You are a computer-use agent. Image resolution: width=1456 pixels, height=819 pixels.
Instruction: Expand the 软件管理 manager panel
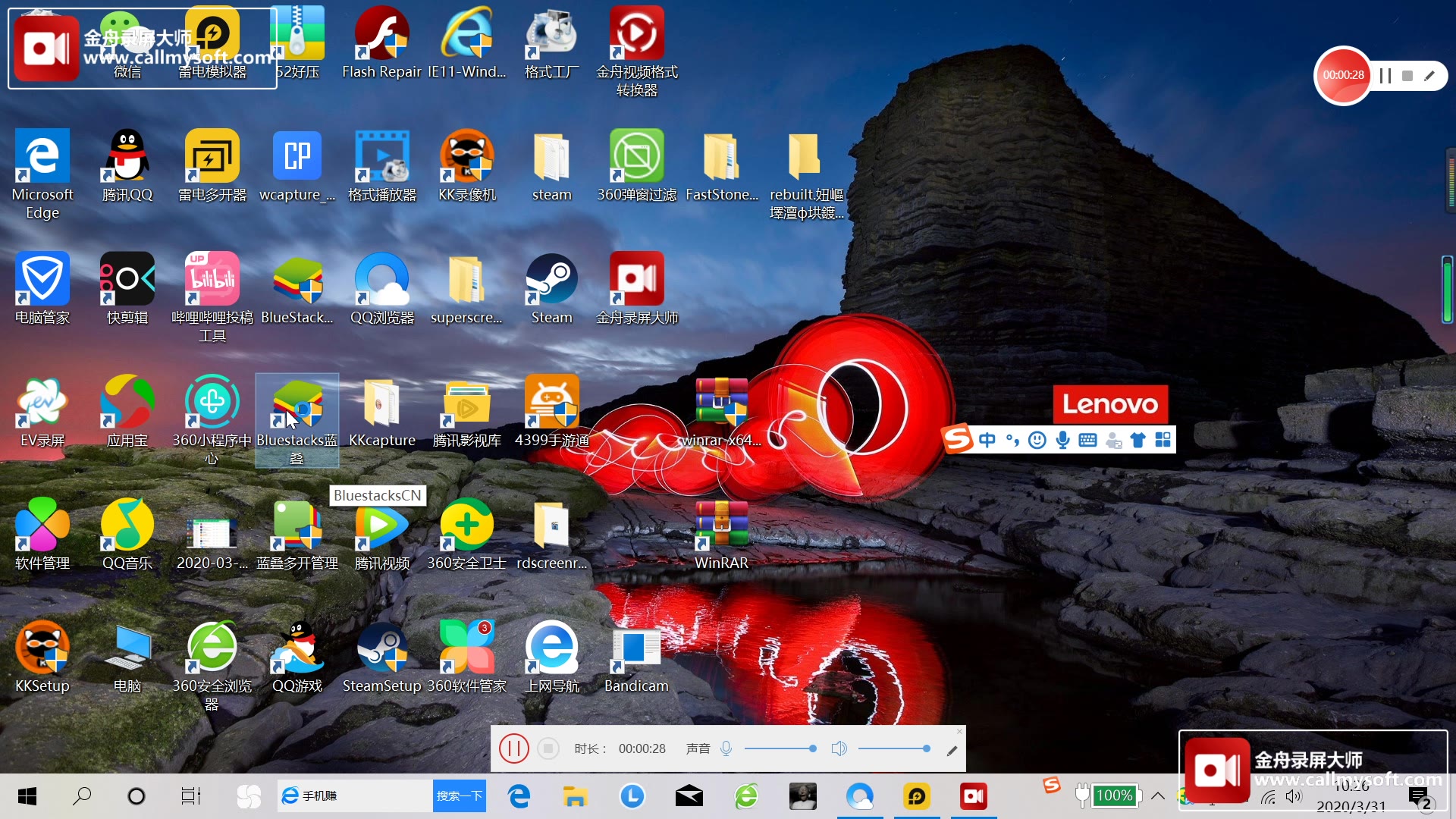[42, 533]
